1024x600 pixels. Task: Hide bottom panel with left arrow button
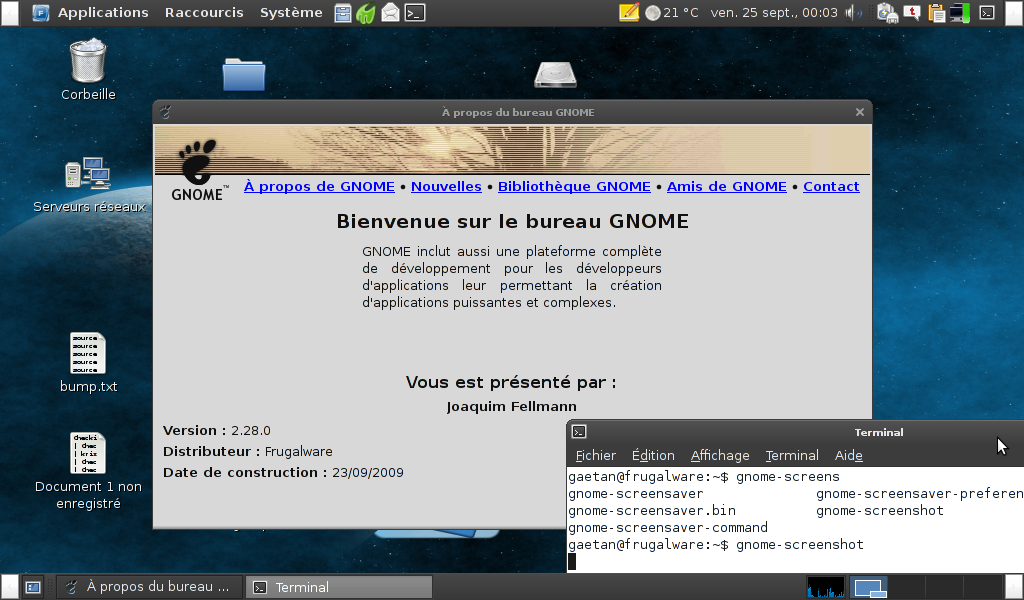point(9,587)
